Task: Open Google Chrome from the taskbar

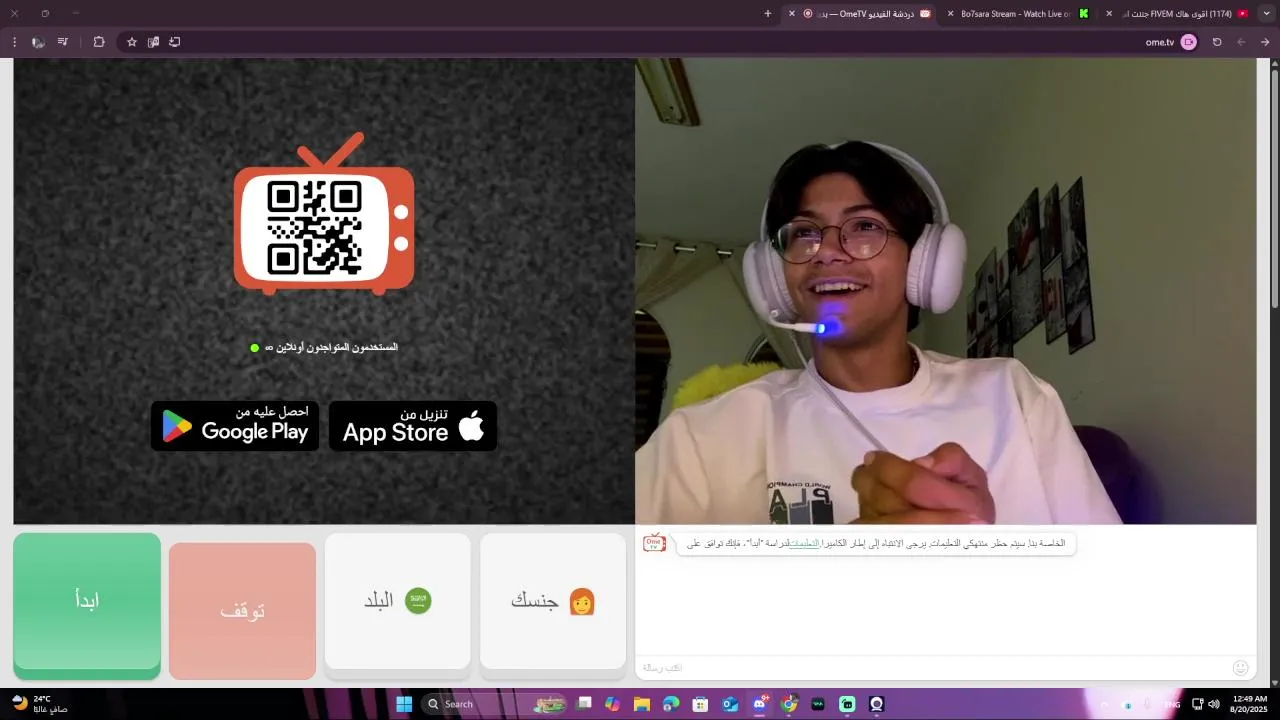Action: [x=789, y=704]
